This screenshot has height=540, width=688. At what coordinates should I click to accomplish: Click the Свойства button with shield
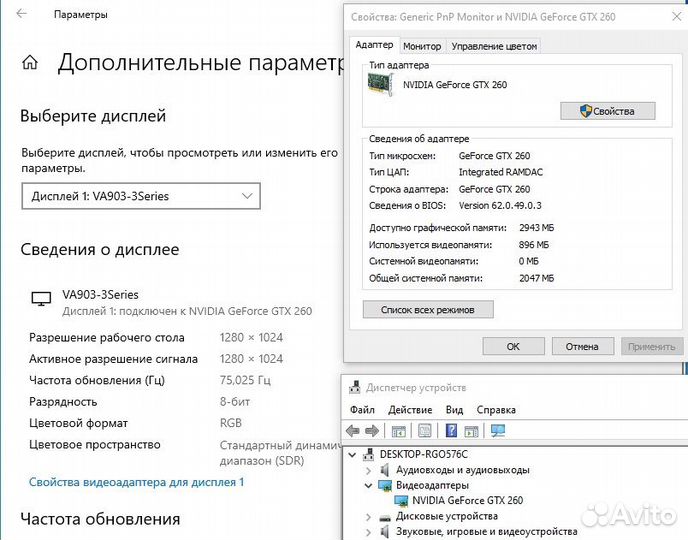pyautogui.click(x=608, y=111)
